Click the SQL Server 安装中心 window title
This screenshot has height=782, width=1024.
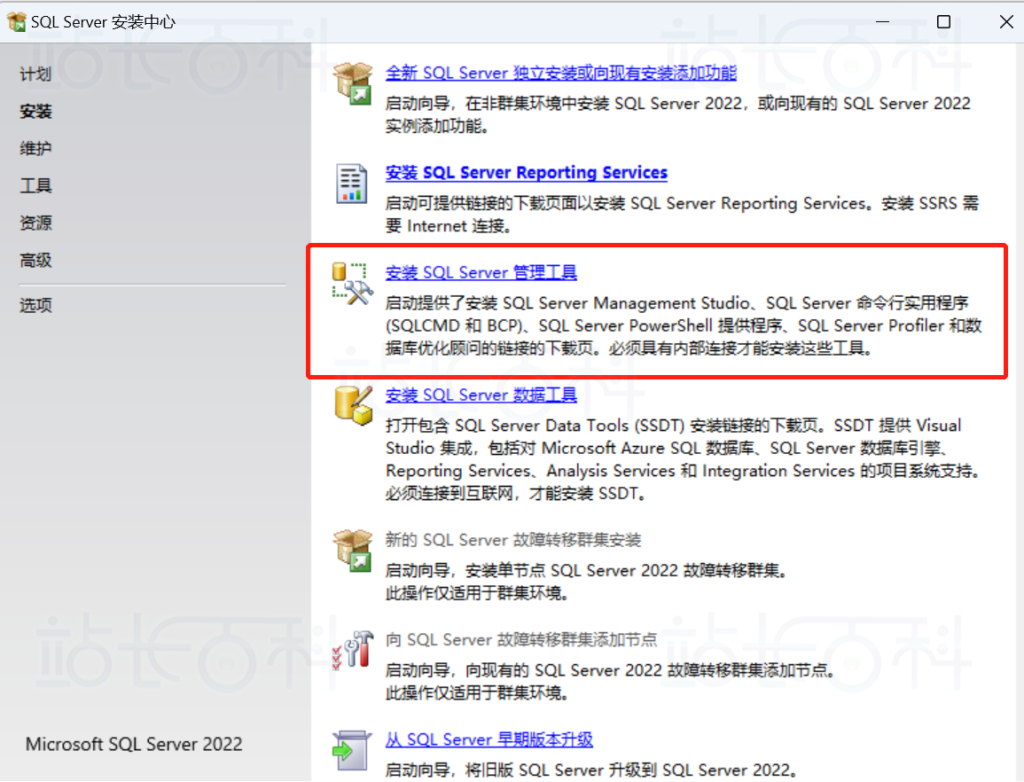[x=103, y=22]
